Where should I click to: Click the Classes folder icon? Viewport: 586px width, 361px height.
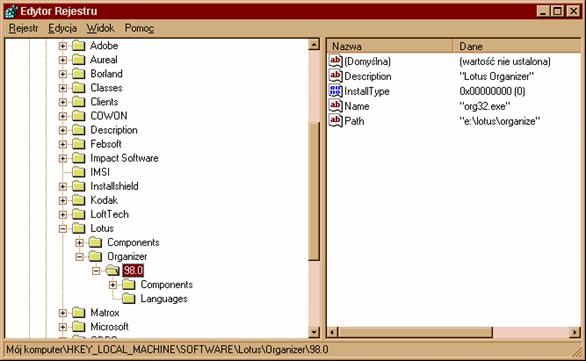click(x=78, y=88)
